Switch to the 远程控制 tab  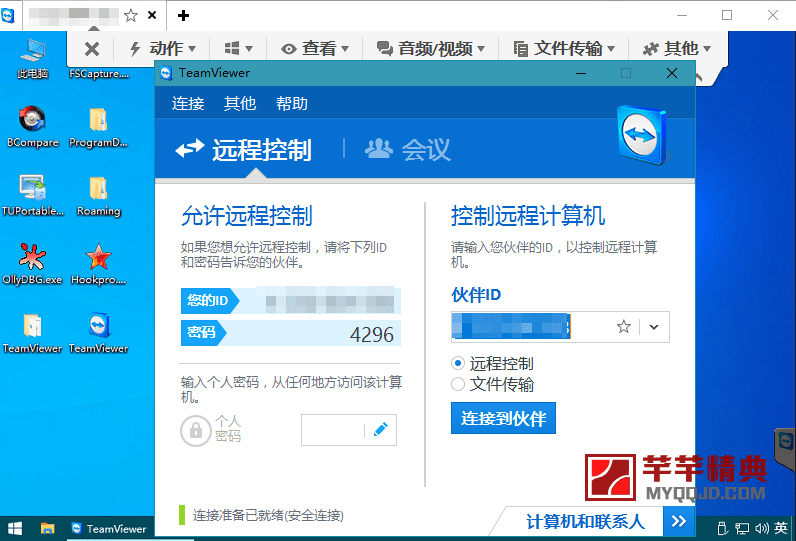point(244,150)
